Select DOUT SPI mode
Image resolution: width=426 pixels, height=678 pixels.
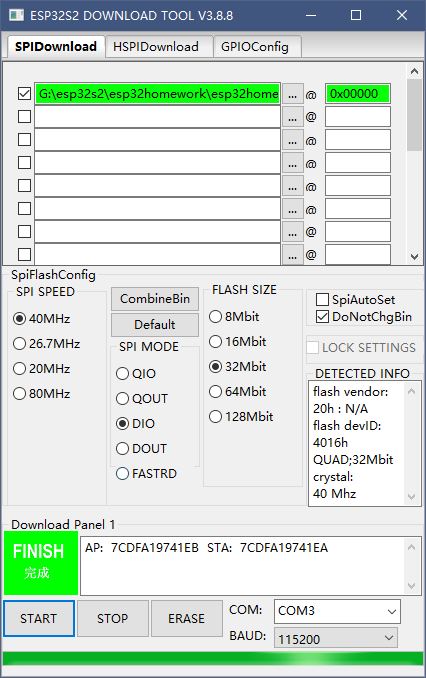click(141, 449)
